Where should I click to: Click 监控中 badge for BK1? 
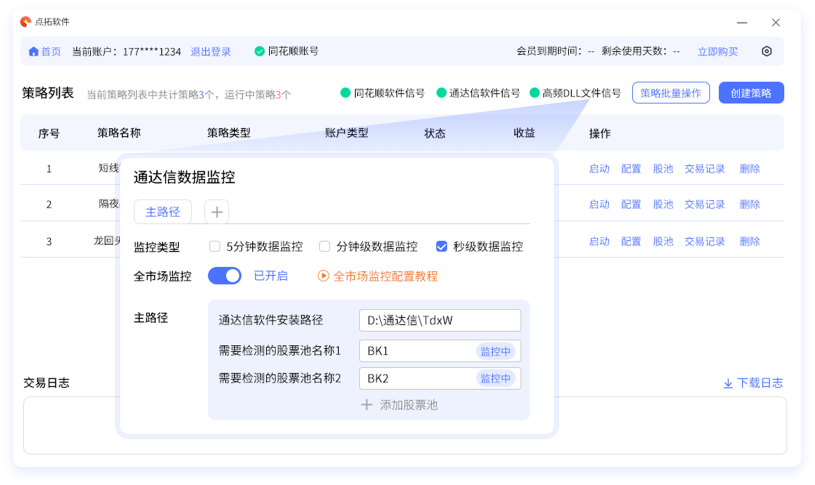pyautogui.click(x=495, y=351)
